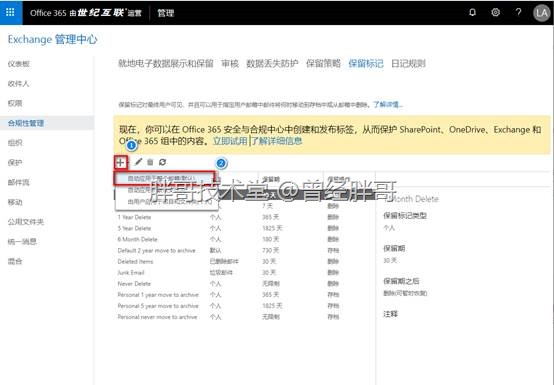Click 已删除邮件 type cell
Viewport: 554px width, 385px height.
tap(224, 262)
